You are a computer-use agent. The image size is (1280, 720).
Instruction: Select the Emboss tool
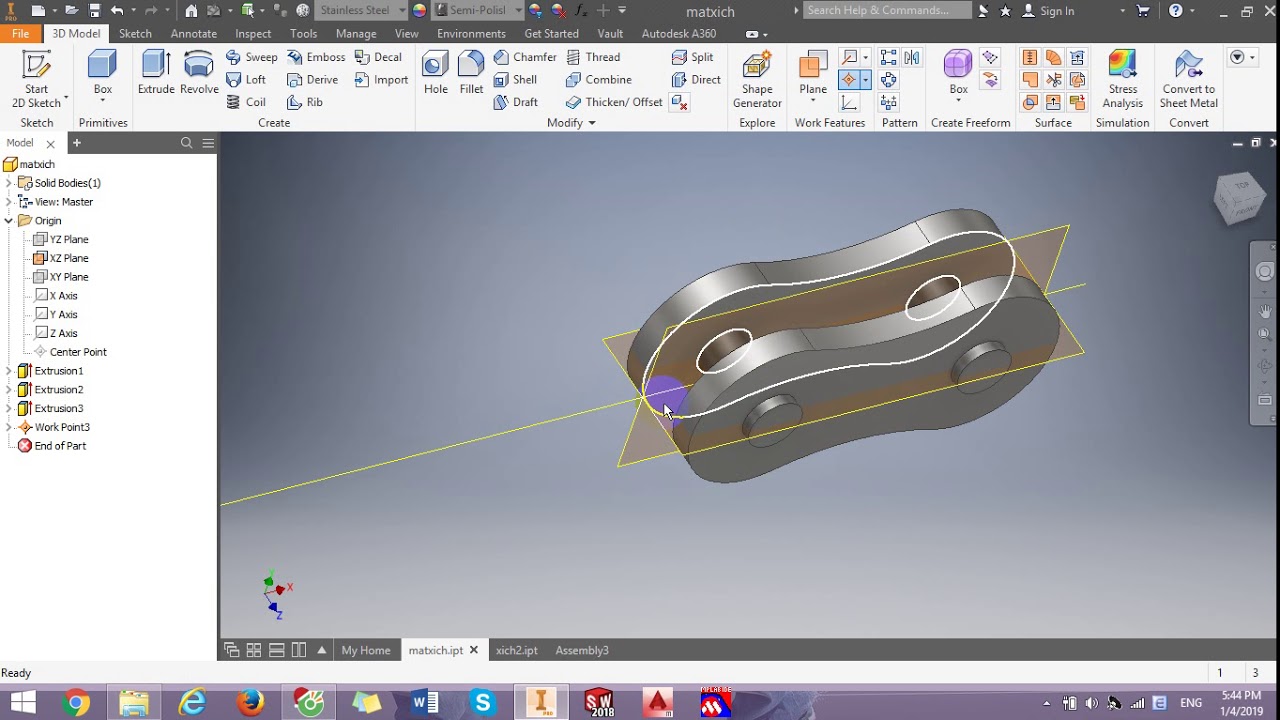pyautogui.click(x=316, y=57)
